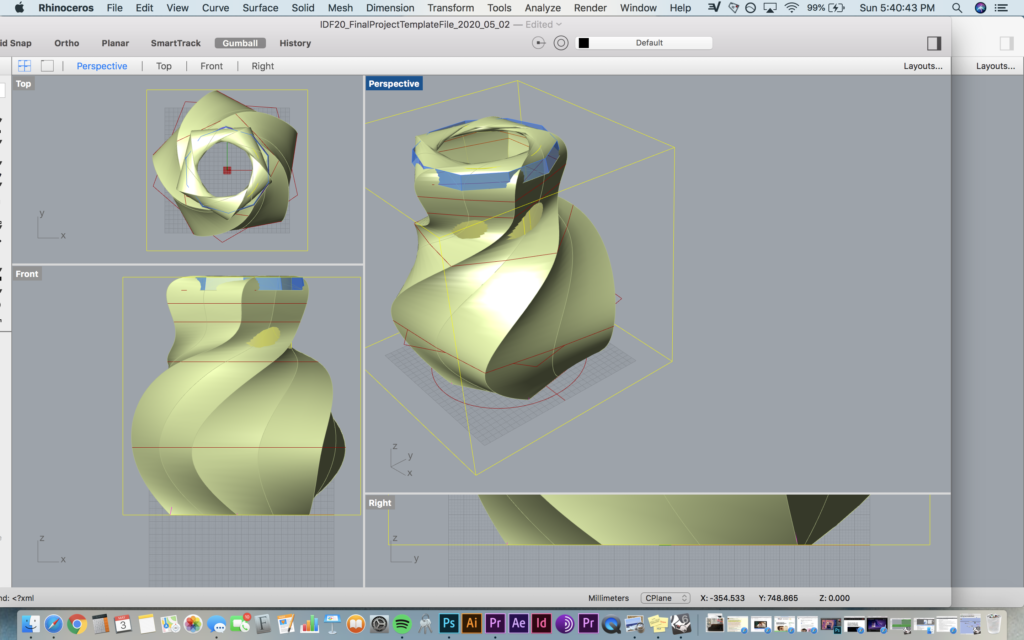Open the Trash in the dock

[993, 624]
